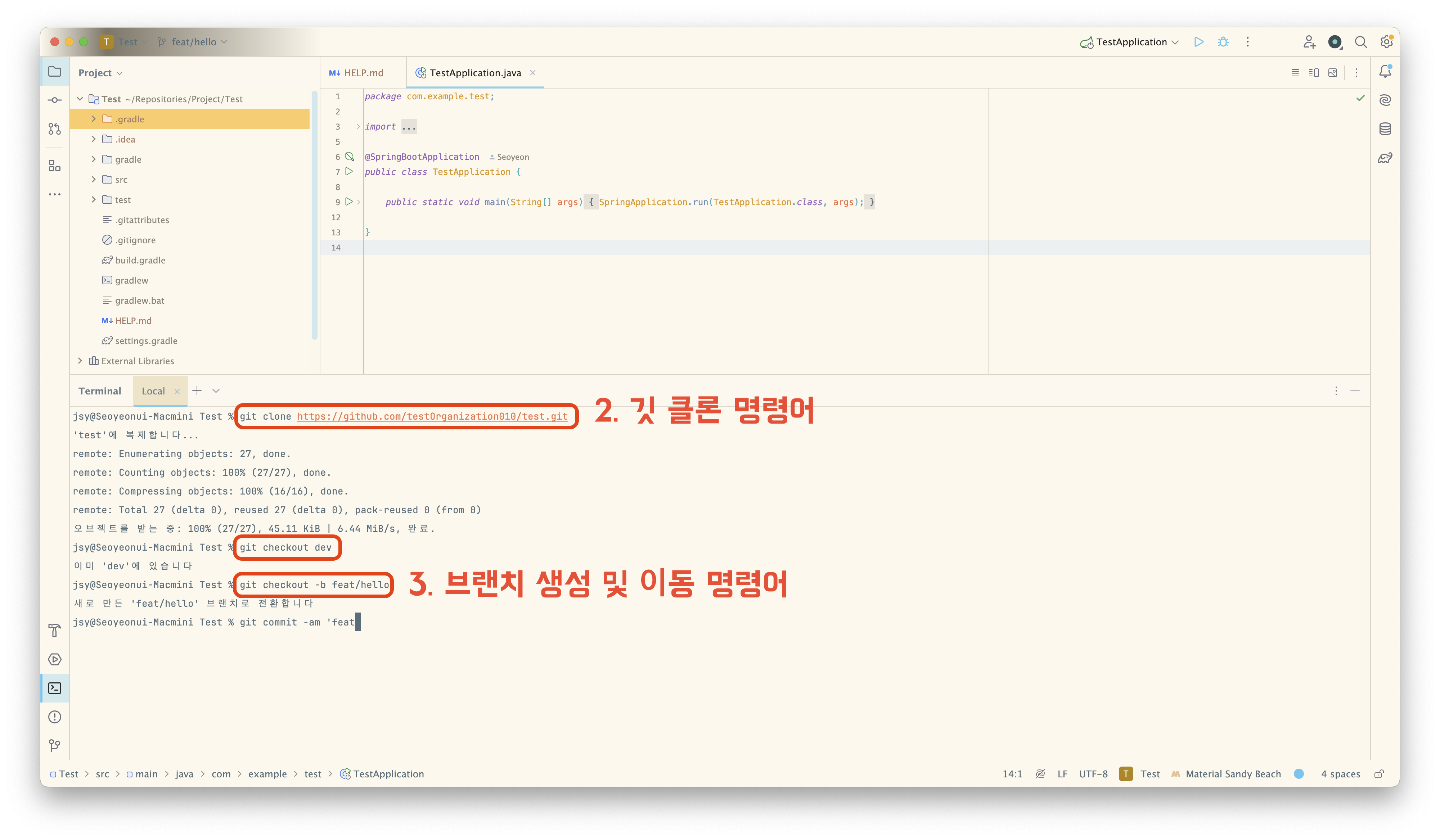Select the Local terminal tab
The image size is (1440, 840).
click(x=153, y=391)
